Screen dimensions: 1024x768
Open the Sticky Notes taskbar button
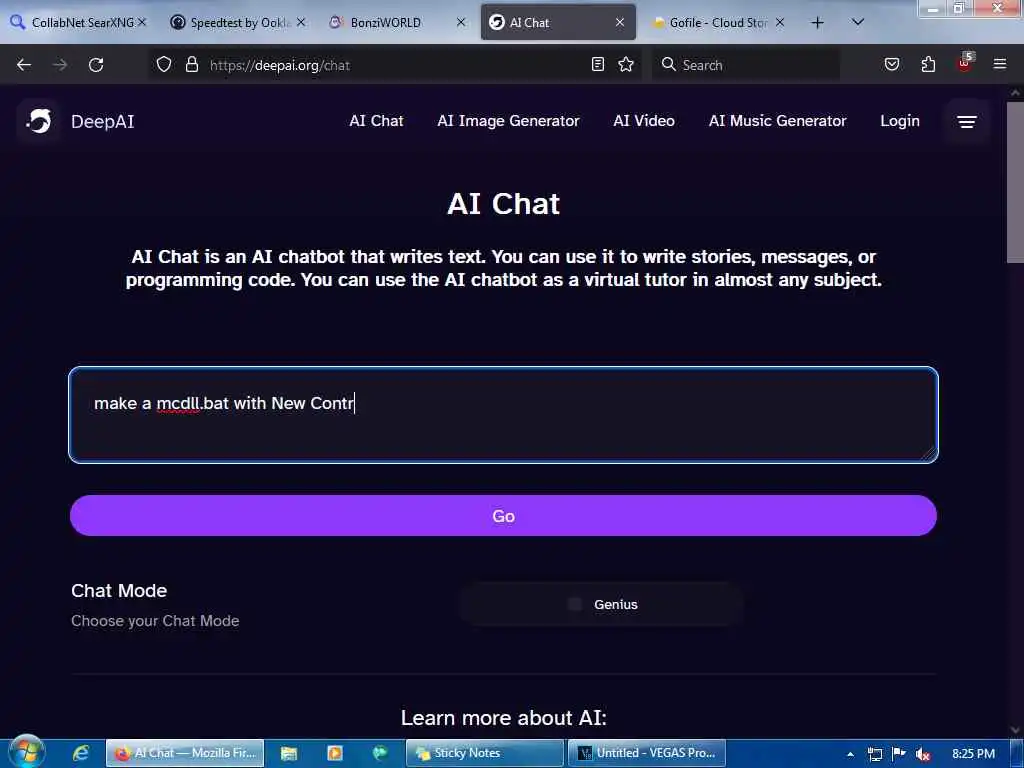485,753
